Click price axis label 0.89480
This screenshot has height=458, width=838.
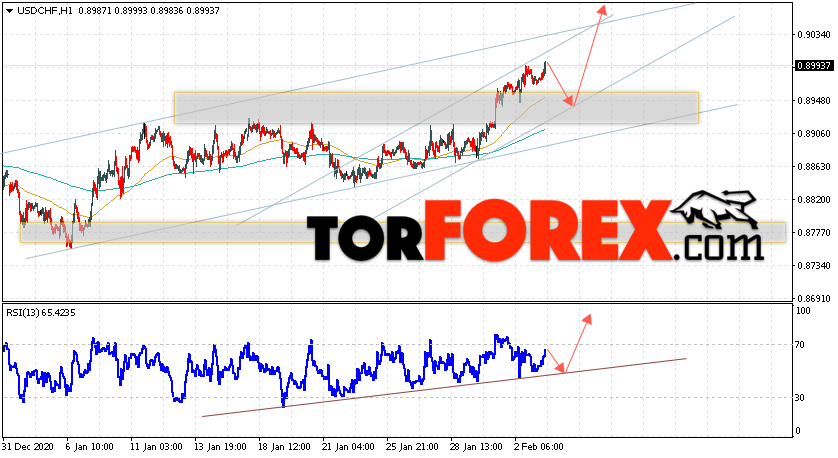click(x=813, y=100)
